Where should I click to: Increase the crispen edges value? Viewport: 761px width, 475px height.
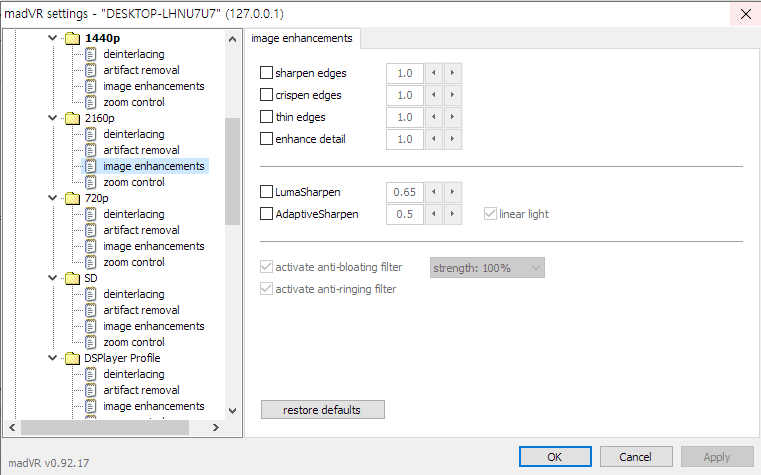click(x=453, y=95)
